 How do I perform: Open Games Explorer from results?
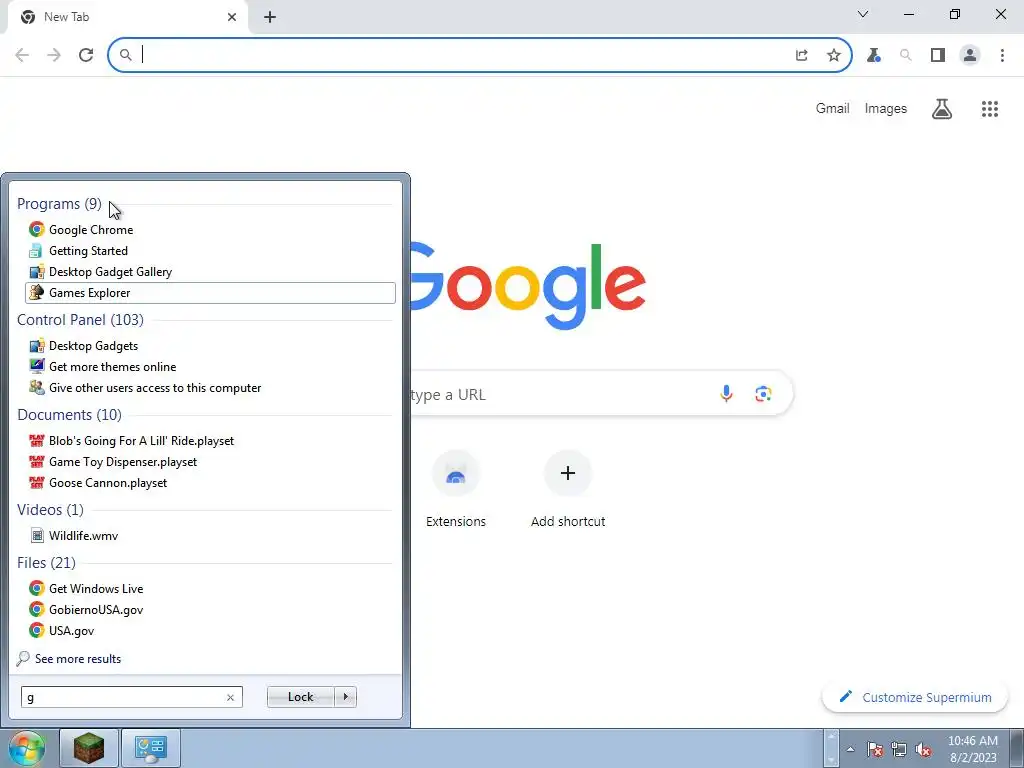(x=210, y=293)
